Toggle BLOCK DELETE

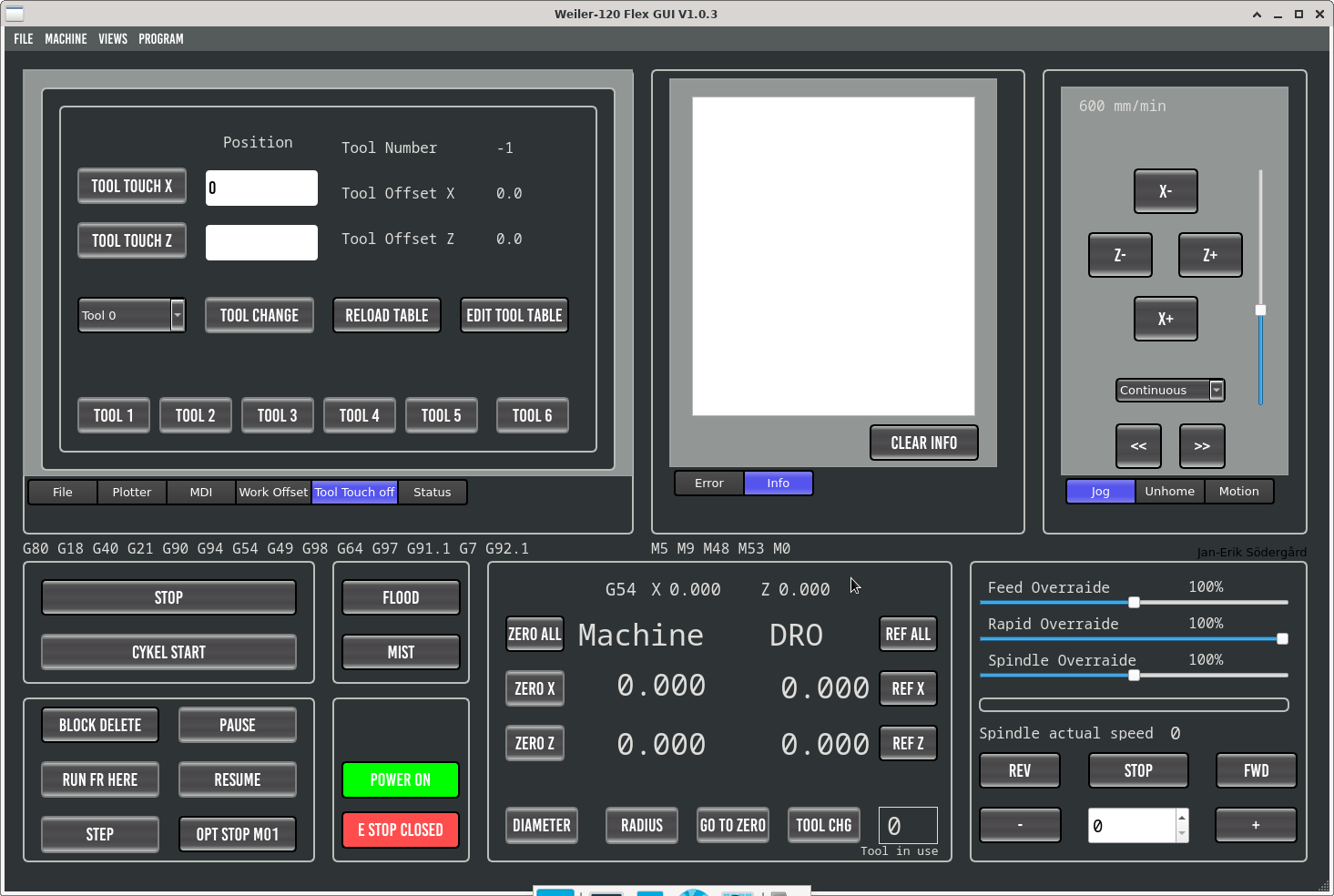click(x=100, y=725)
